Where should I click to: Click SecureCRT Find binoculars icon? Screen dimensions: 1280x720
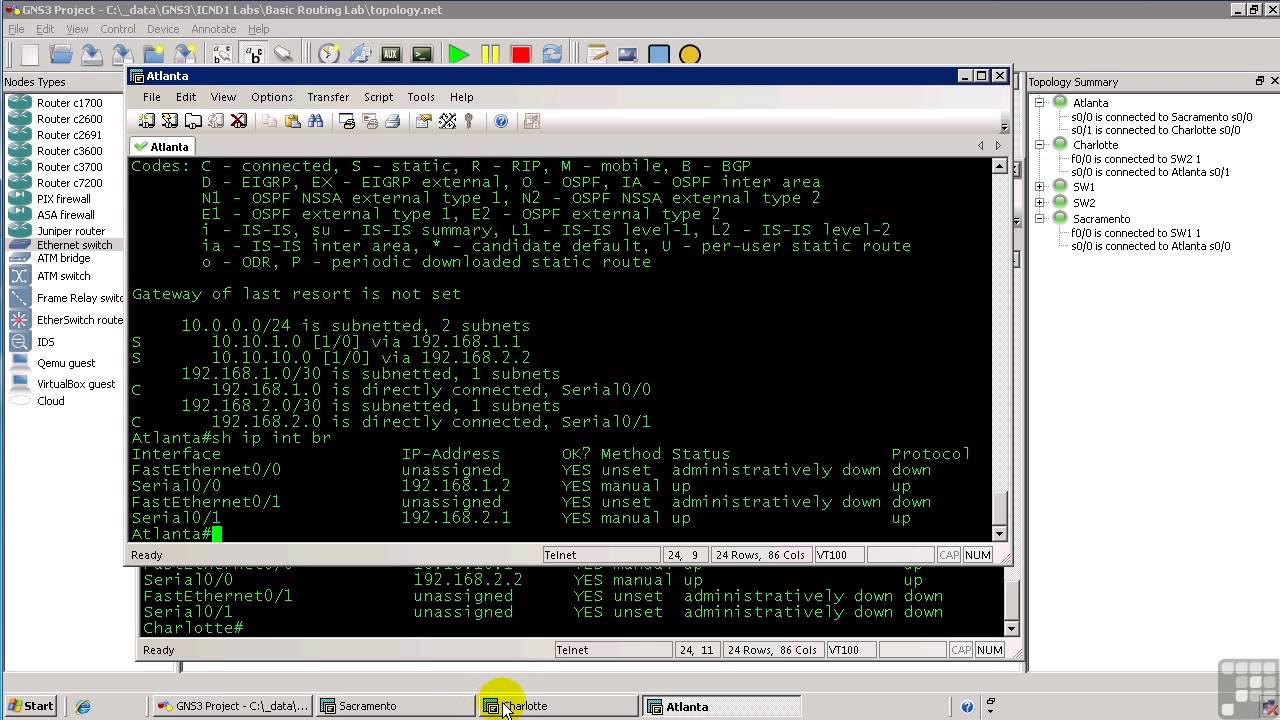click(x=315, y=121)
